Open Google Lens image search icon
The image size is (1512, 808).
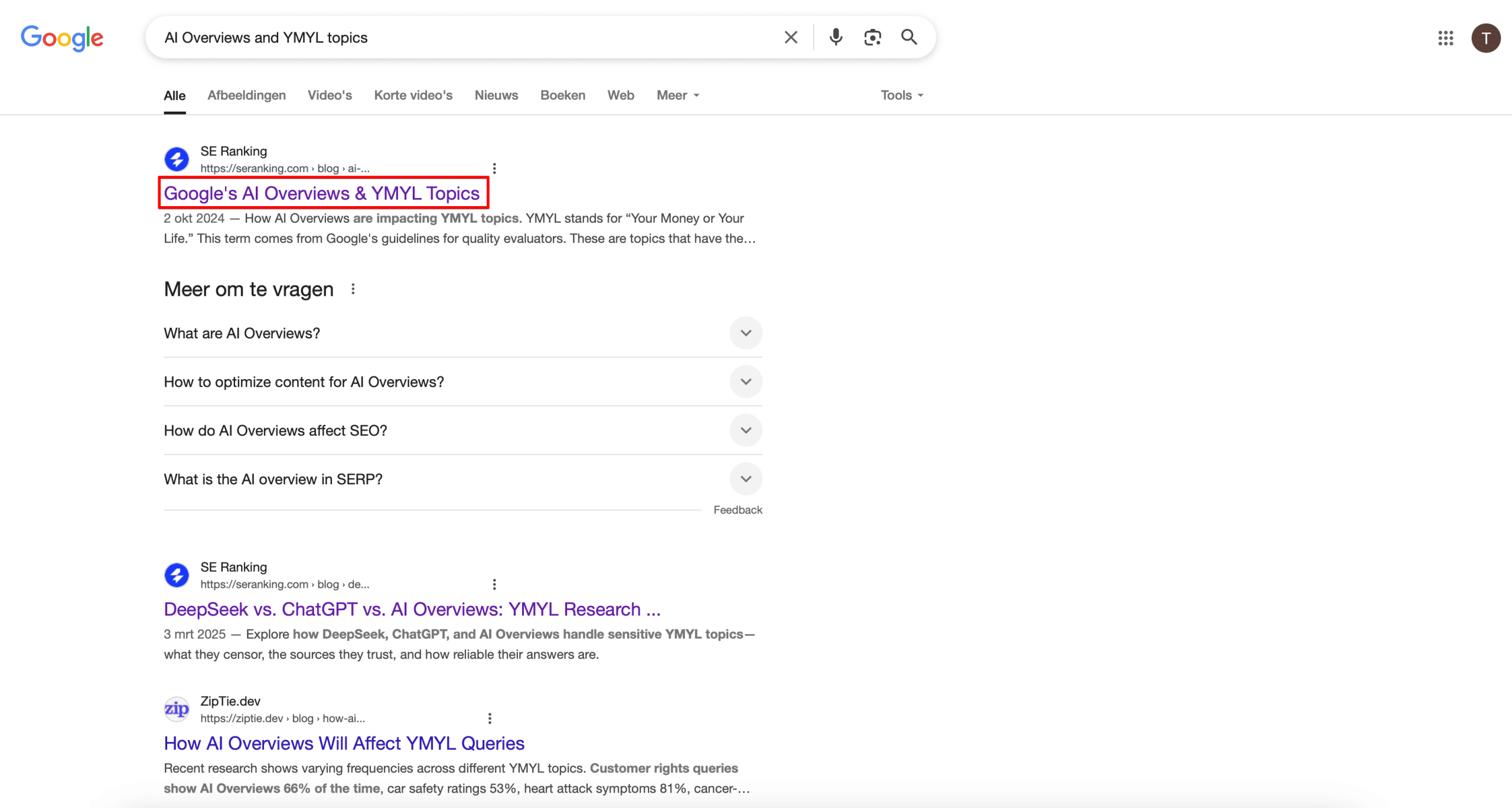[x=872, y=37]
